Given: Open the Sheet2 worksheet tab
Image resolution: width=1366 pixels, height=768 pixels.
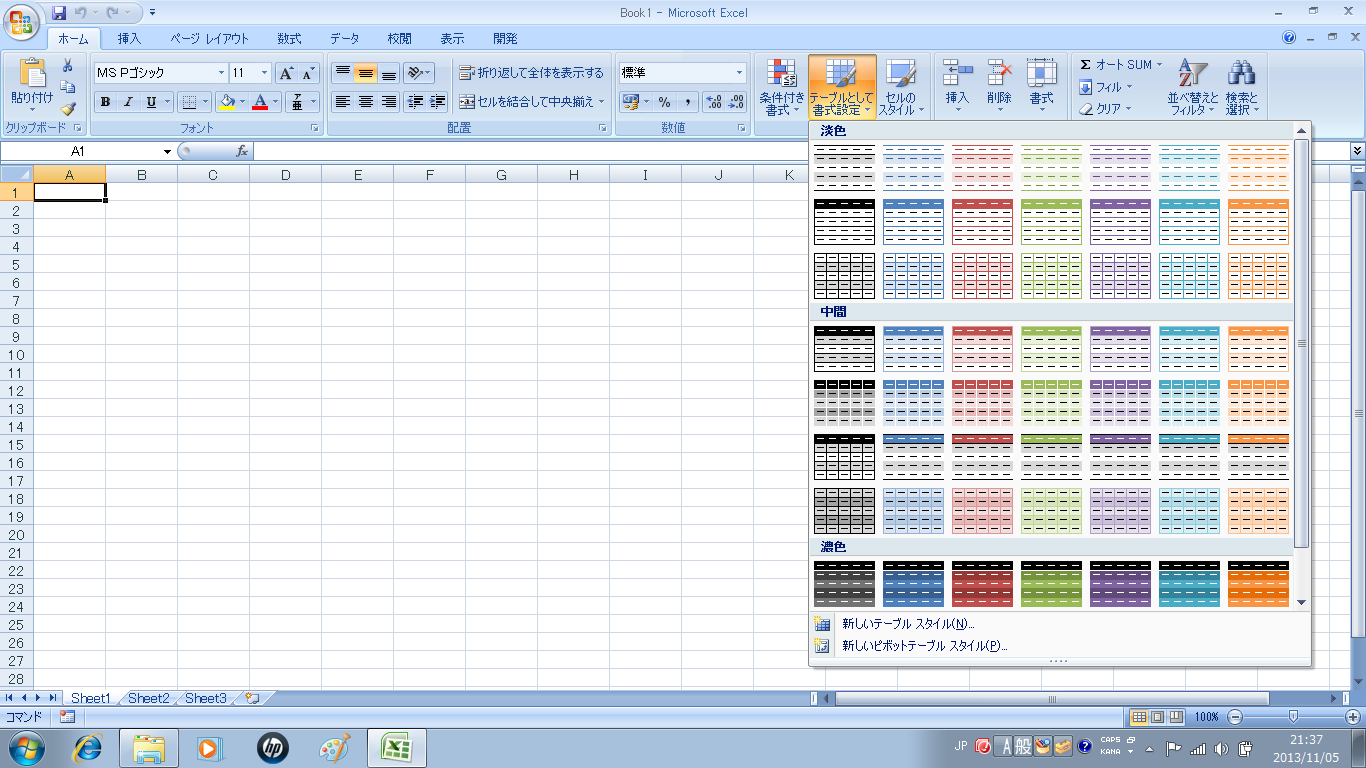Looking at the screenshot, I should [148, 698].
